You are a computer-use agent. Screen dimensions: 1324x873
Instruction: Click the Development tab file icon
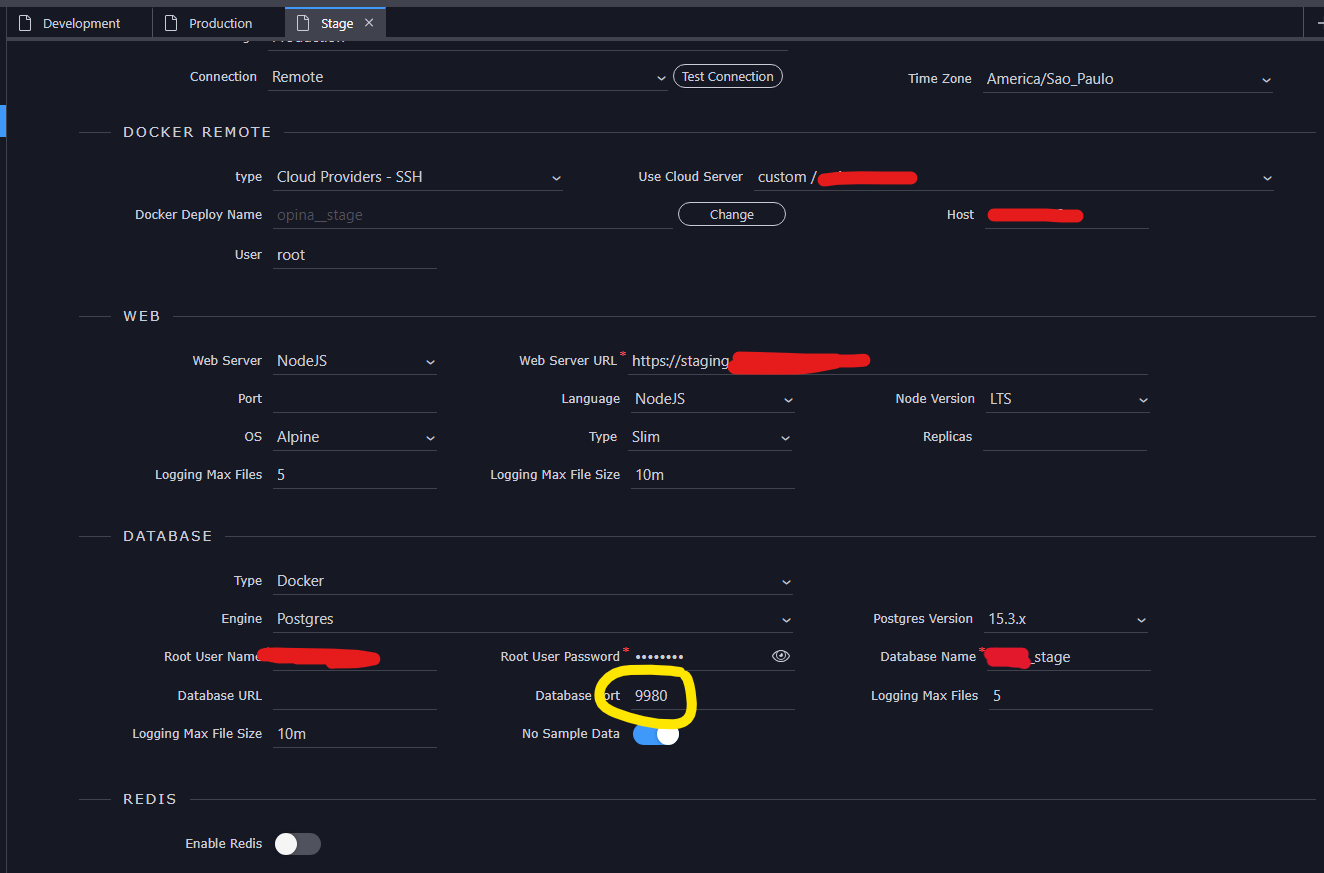tap(26, 23)
